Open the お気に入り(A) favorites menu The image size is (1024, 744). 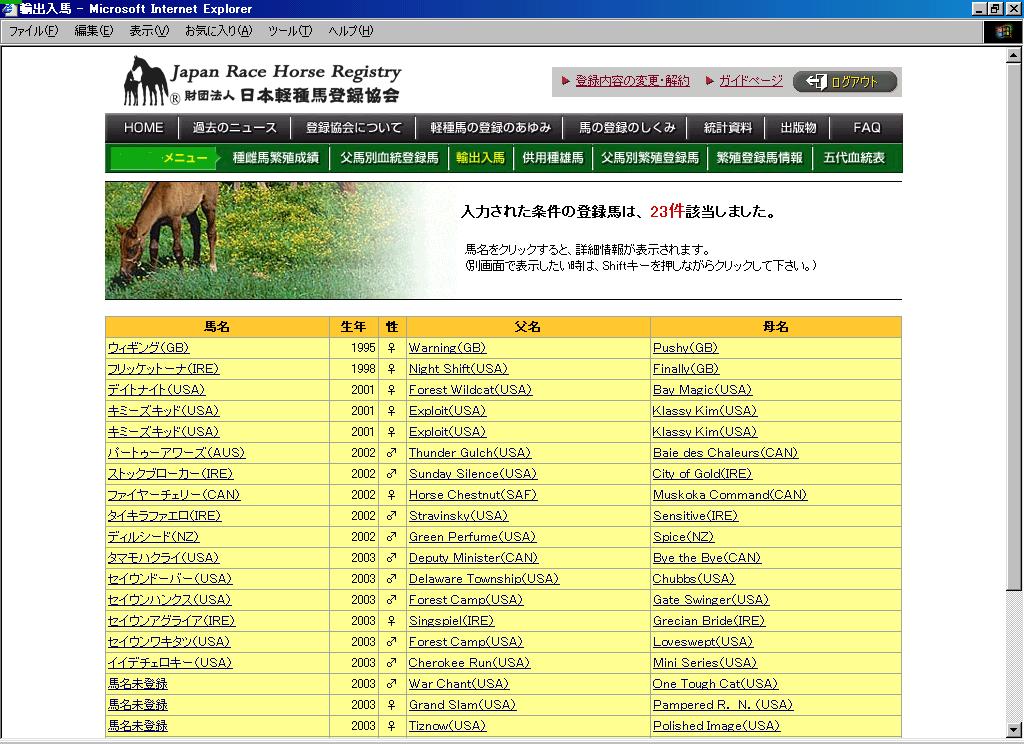coord(218,31)
